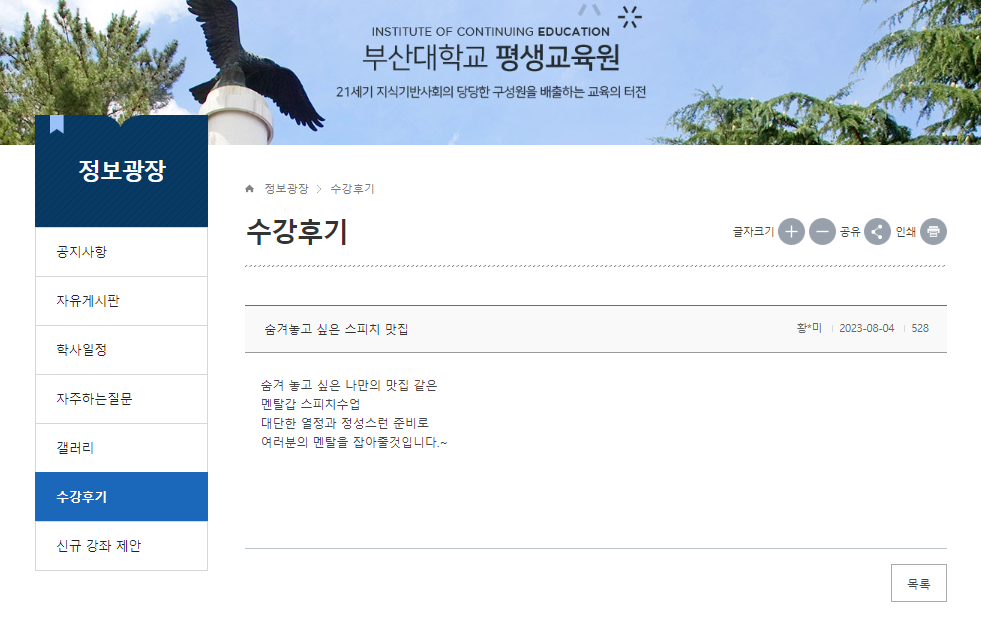Open 자유게시판 in the sidebar
The width and height of the screenshot is (981, 622).
[121, 301]
